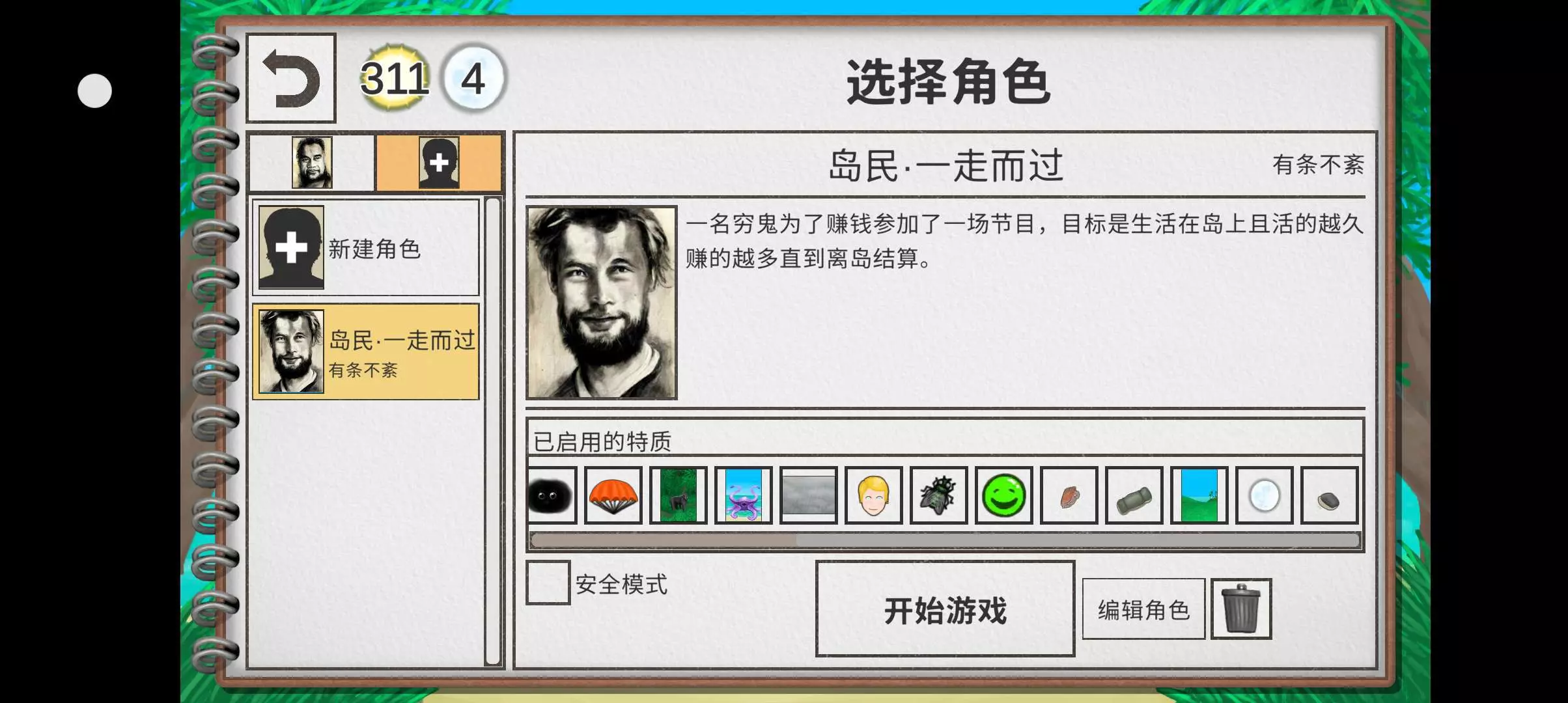Switch to the add-character silhouette tab

tap(439, 162)
